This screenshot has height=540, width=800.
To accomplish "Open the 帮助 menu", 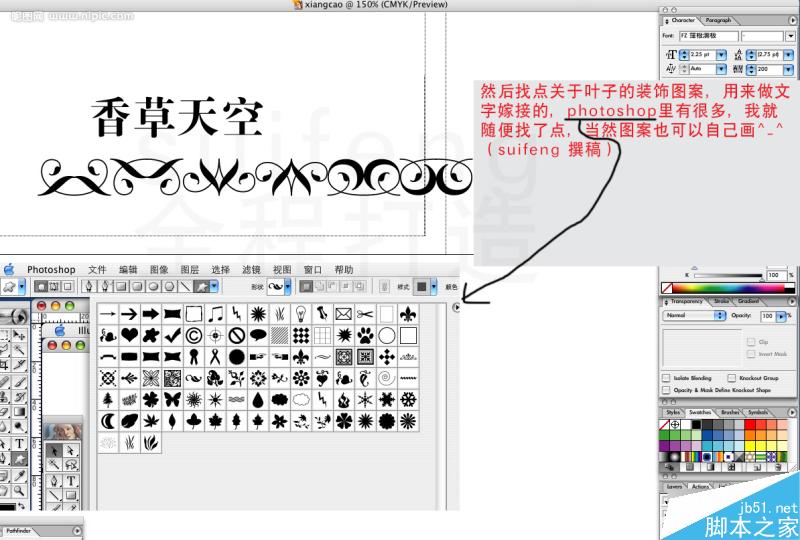I will pos(344,269).
